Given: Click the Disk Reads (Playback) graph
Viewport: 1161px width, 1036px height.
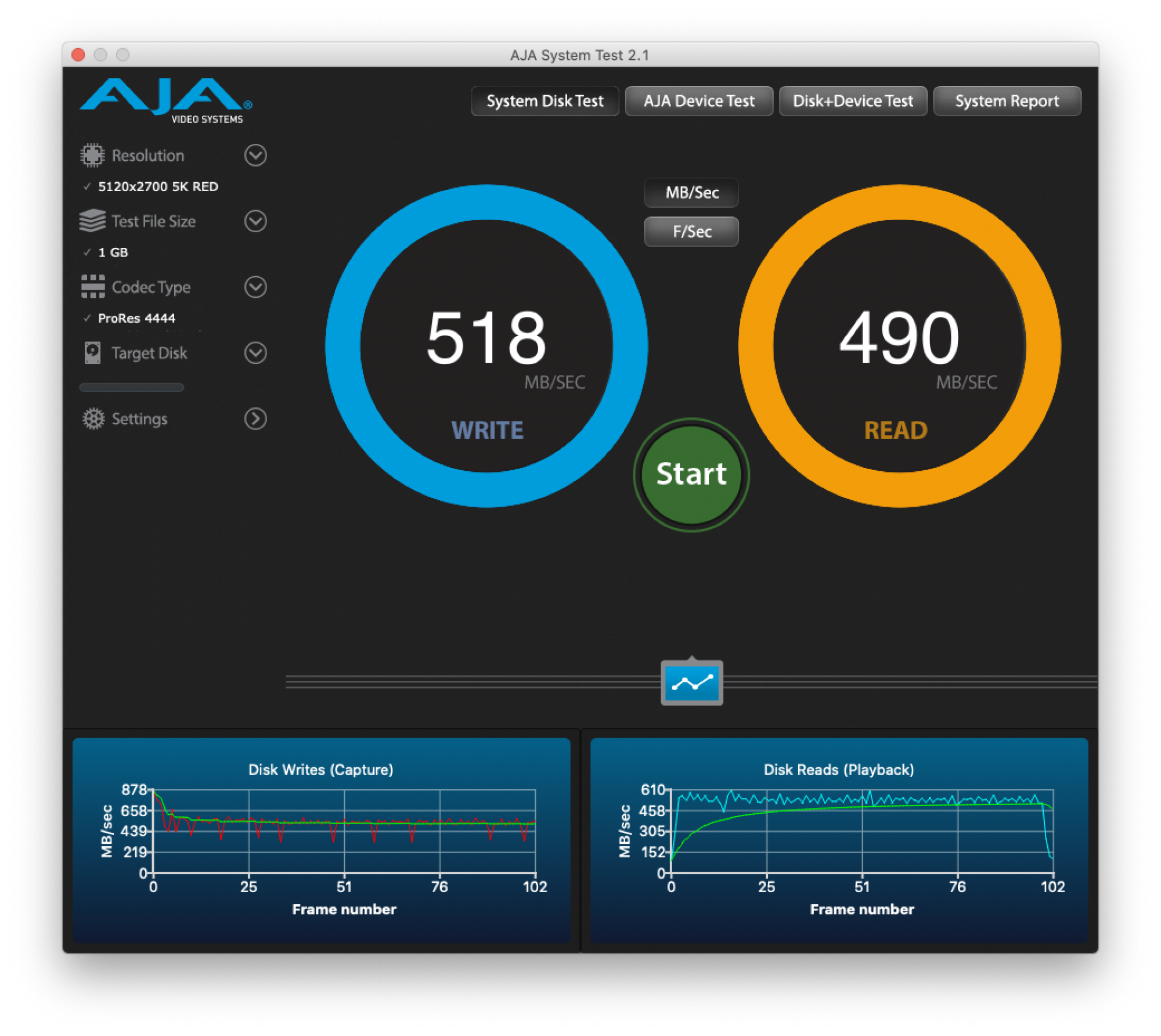Looking at the screenshot, I should [839, 840].
